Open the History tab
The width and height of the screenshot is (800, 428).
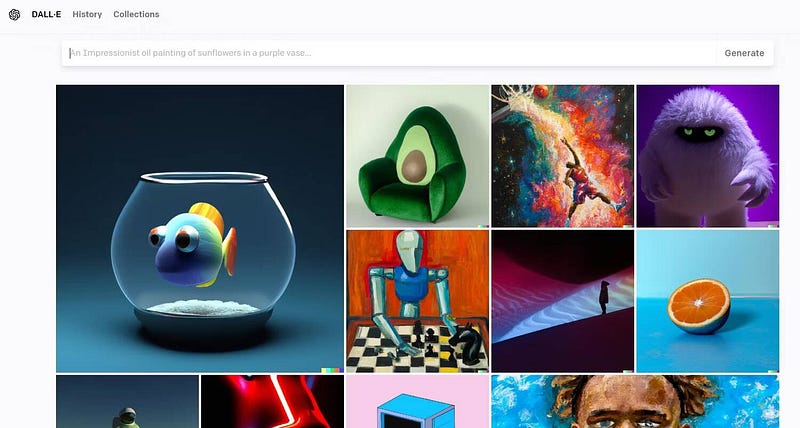point(87,14)
